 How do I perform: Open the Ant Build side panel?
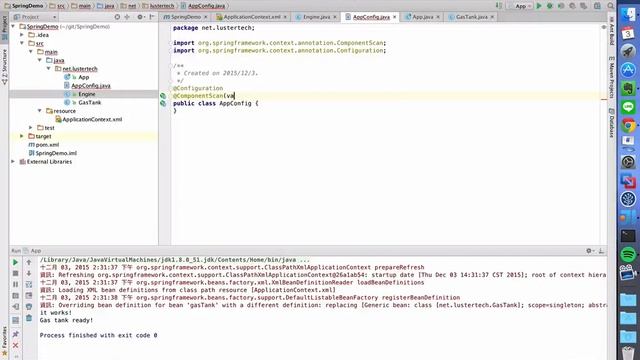pyautogui.click(x=611, y=31)
